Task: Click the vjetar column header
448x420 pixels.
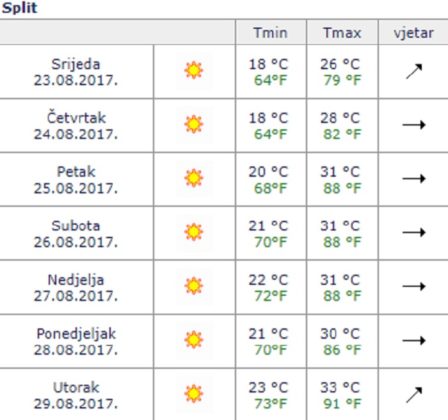Action: [x=414, y=33]
